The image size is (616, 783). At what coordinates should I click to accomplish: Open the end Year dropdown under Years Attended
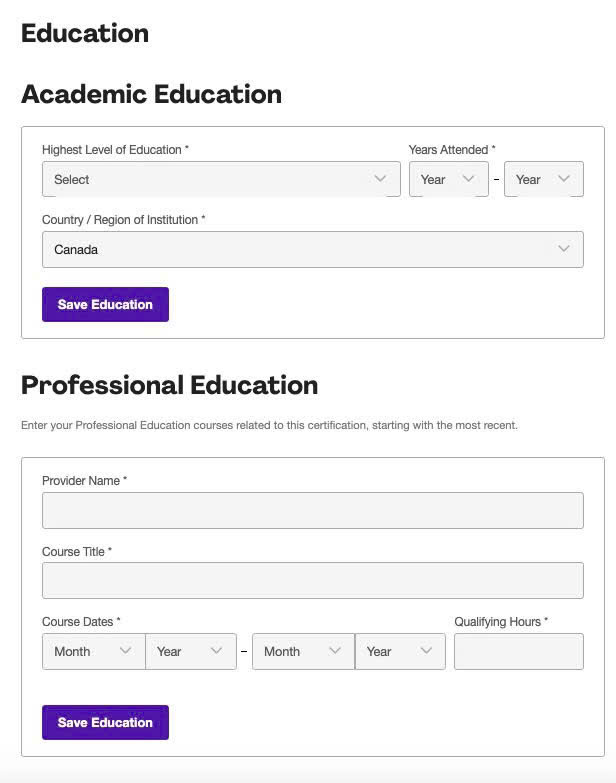coord(543,179)
